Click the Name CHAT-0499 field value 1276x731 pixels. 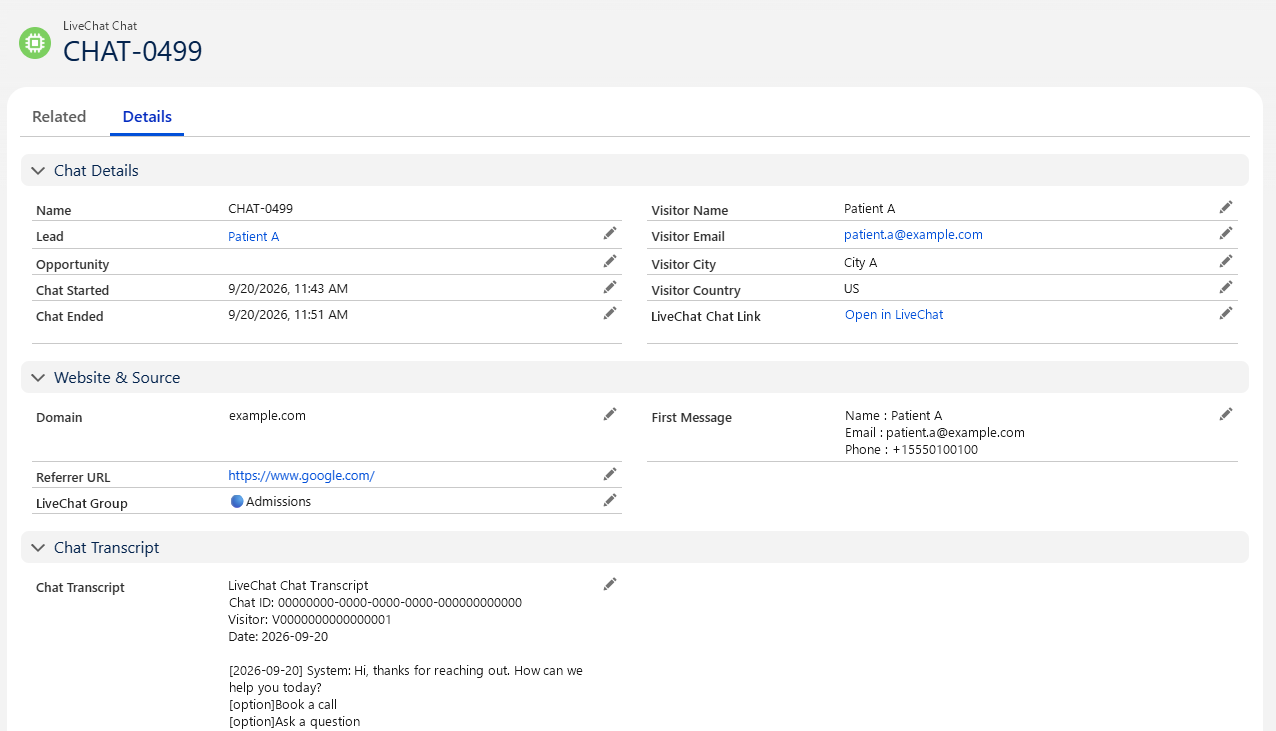click(x=260, y=209)
